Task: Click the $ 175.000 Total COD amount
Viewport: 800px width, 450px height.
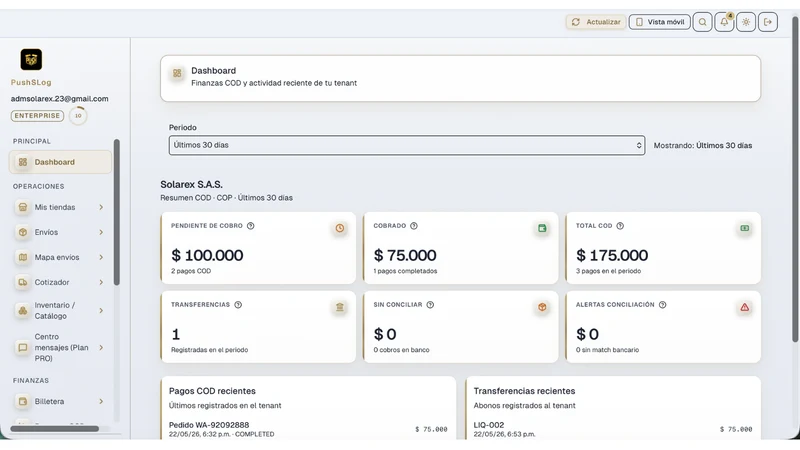Action: coord(612,255)
